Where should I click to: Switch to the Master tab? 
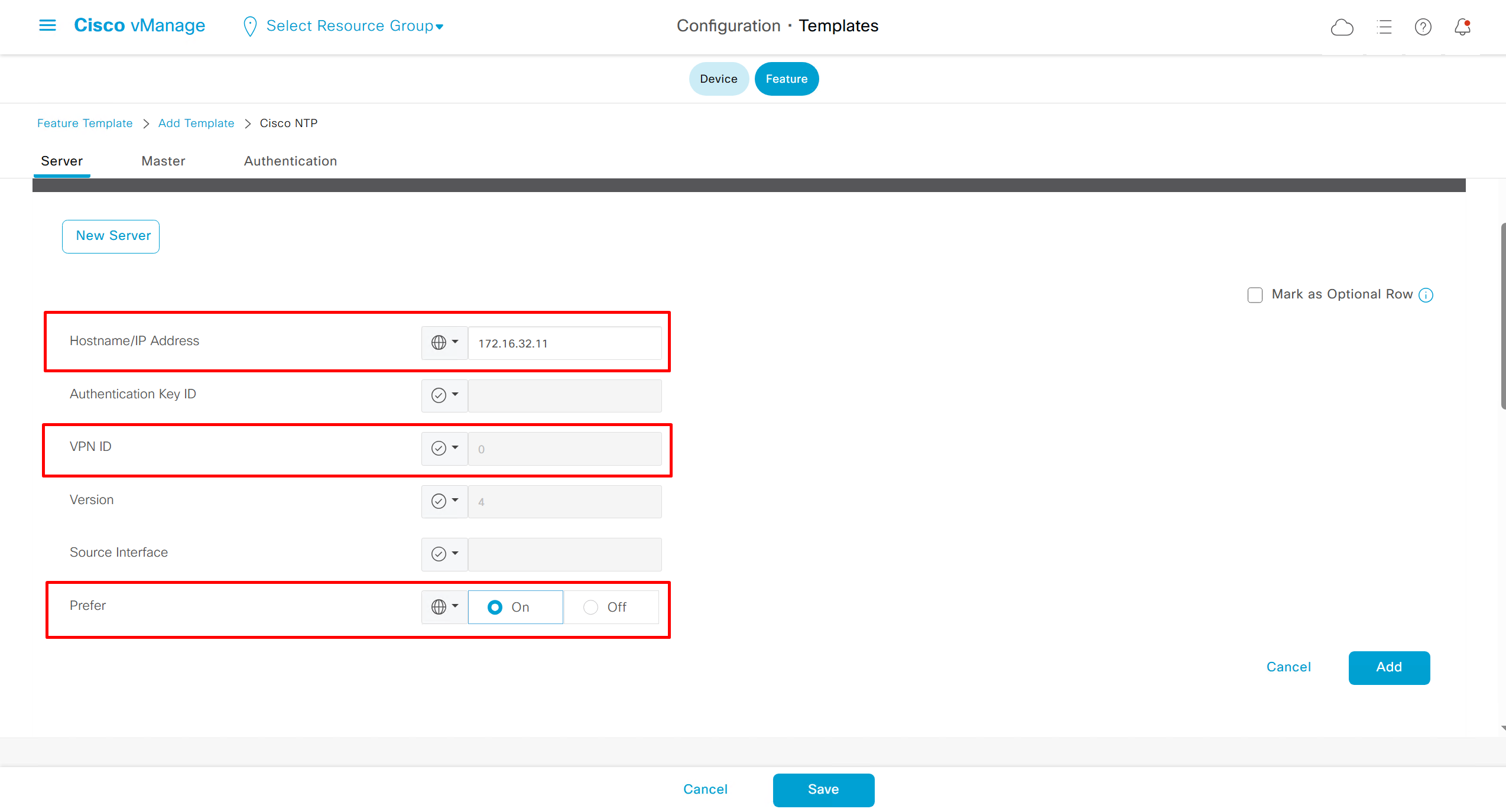163,161
